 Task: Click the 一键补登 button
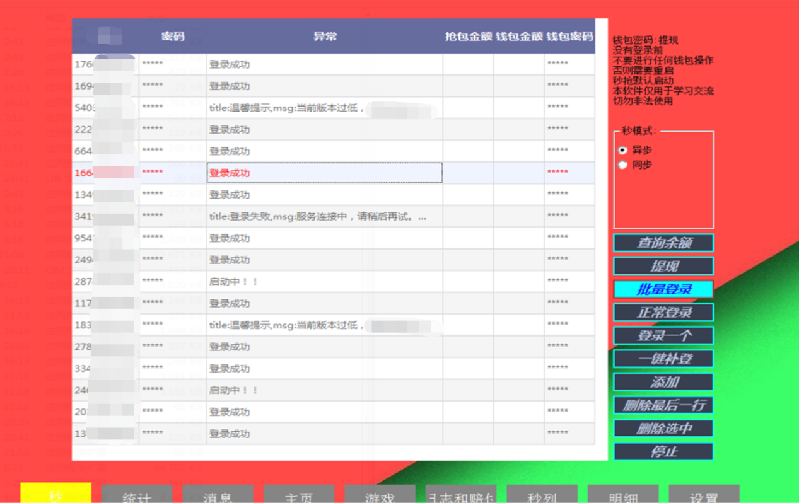click(x=663, y=358)
